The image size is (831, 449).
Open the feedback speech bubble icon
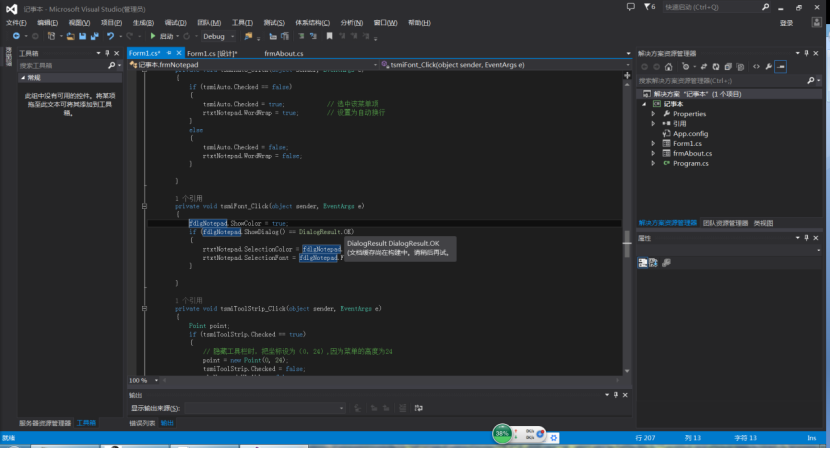point(631,7)
